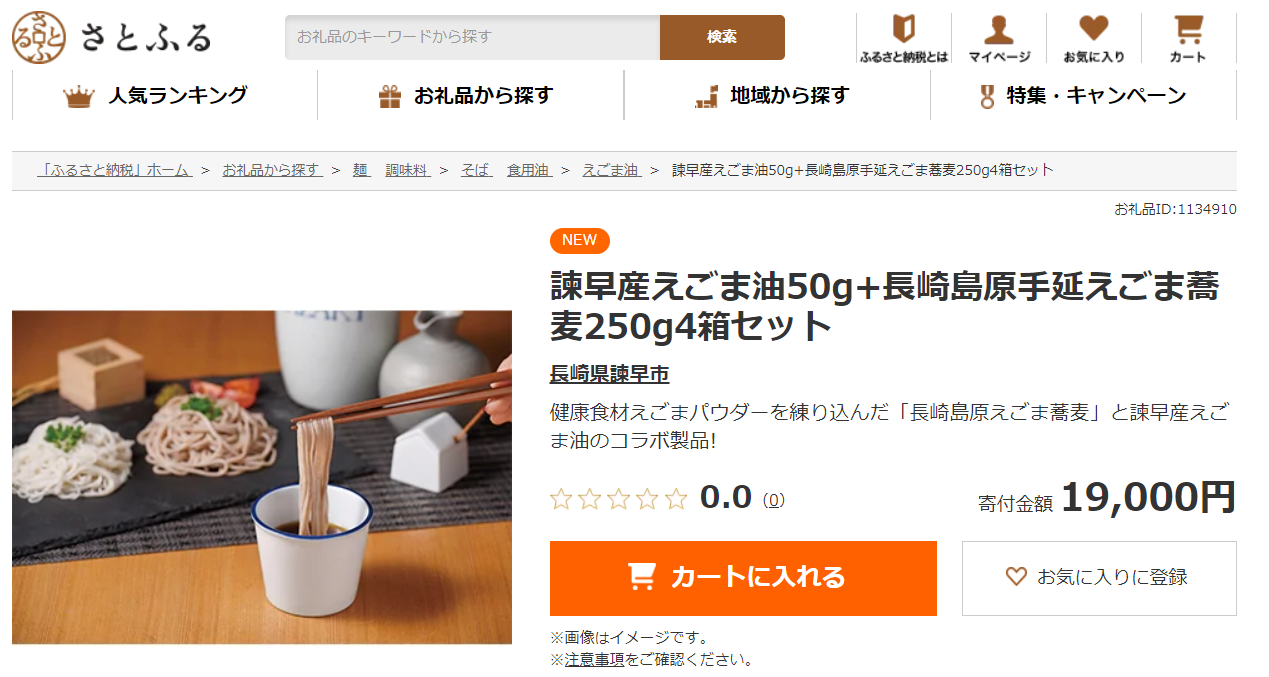
Task: Open review count (0) link
Action: click(x=774, y=500)
